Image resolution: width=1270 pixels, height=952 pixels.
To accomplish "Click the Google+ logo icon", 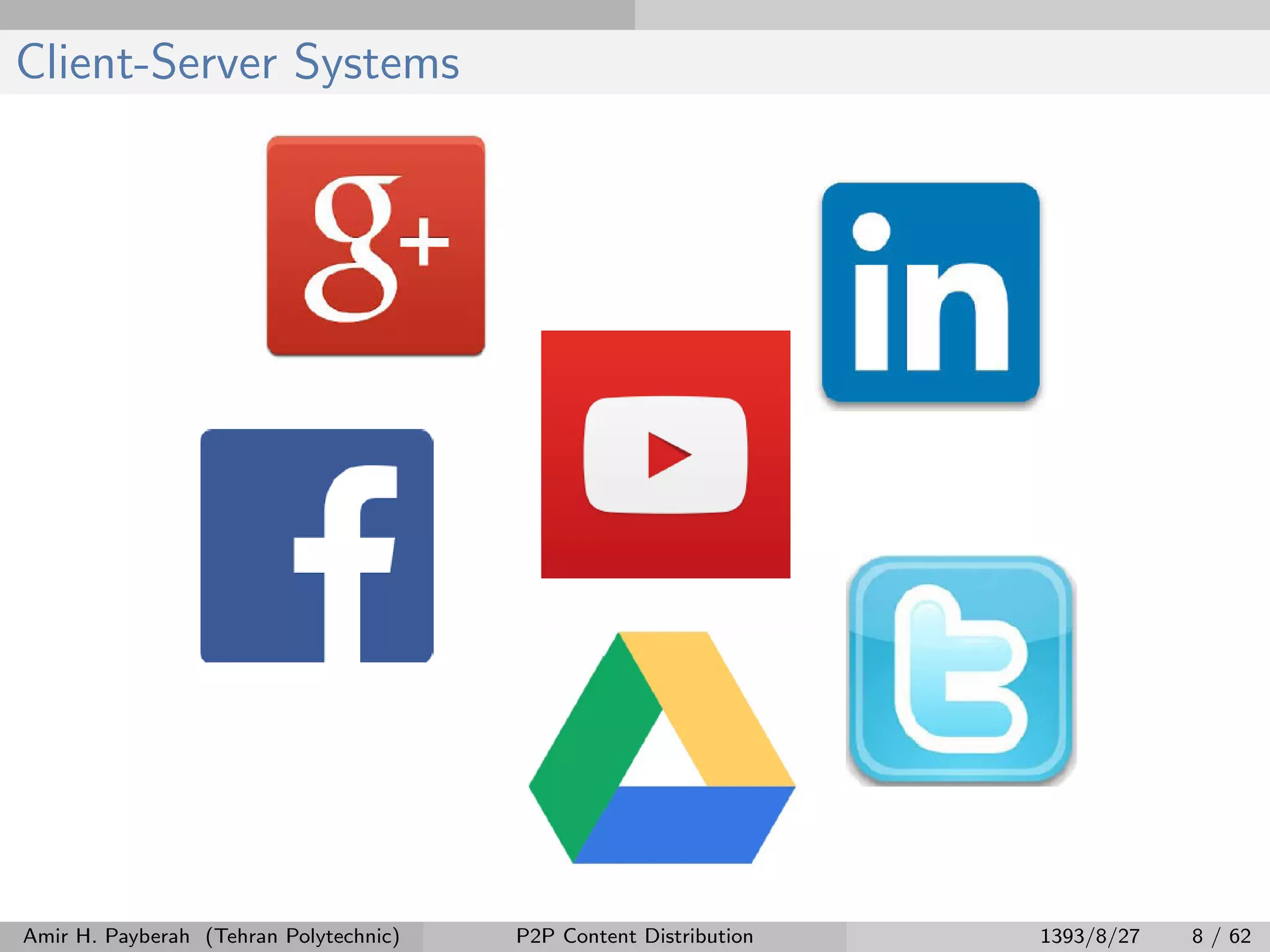I will [376, 246].
